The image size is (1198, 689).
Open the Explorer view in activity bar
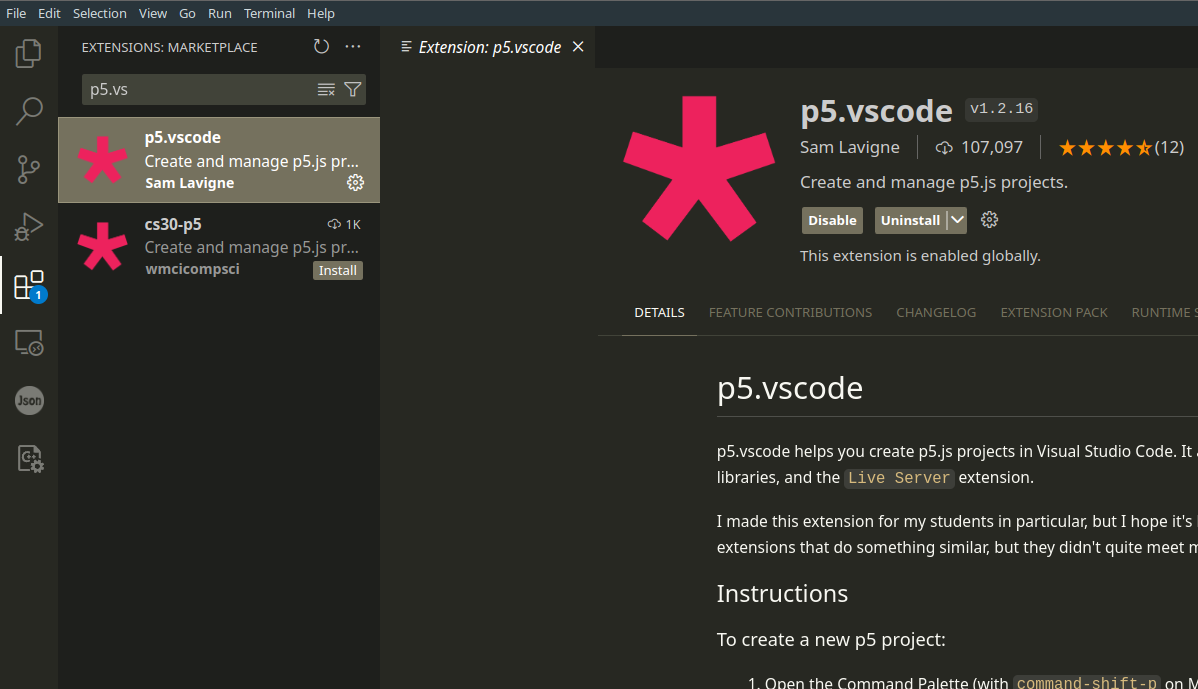29,53
